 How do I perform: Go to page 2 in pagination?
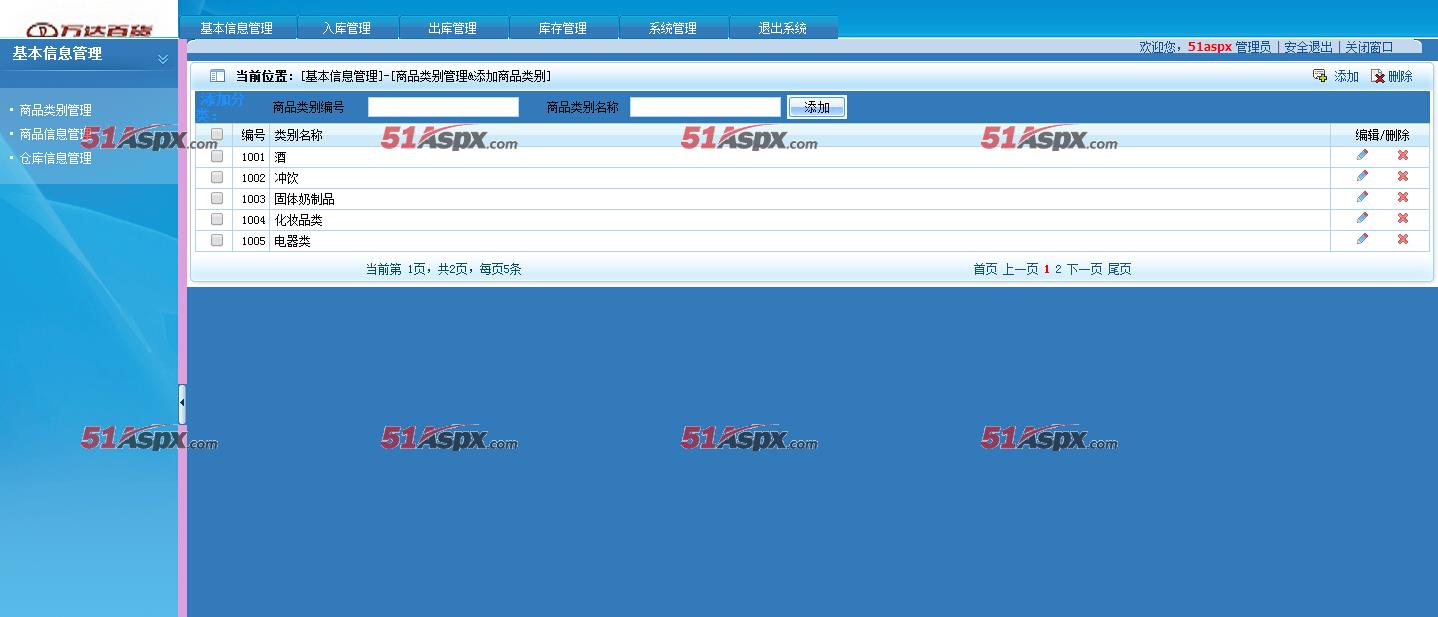pos(1058,269)
